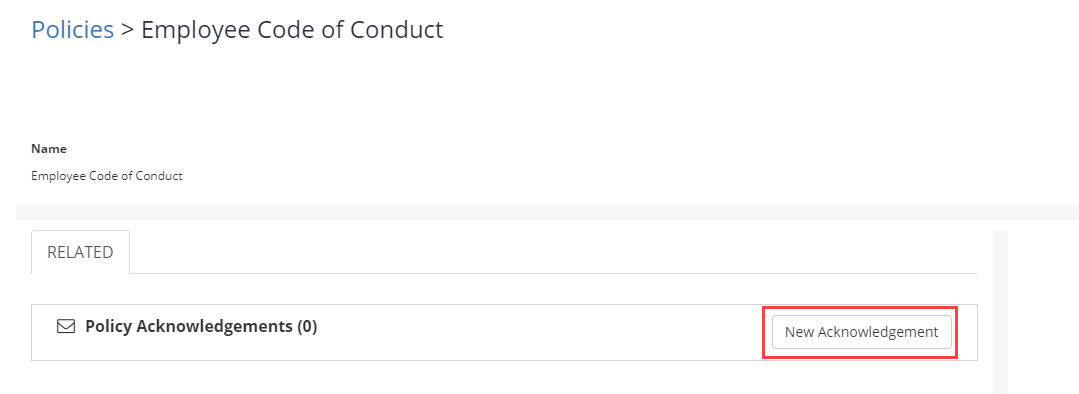This screenshot has width=1079, height=394.
Task: Select the Policy Acknowledgements (0) heading
Action: pos(201,326)
